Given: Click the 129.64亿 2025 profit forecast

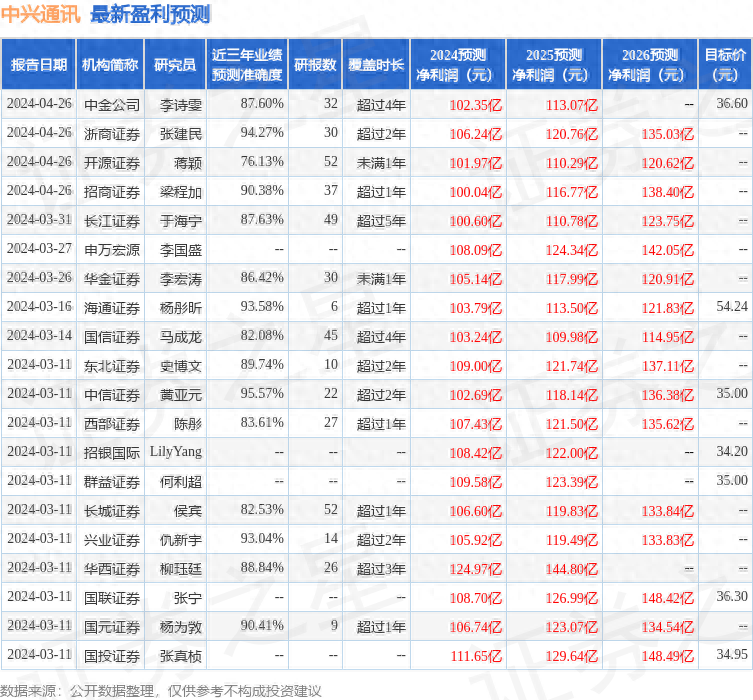Looking at the screenshot, I should (x=571, y=656).
